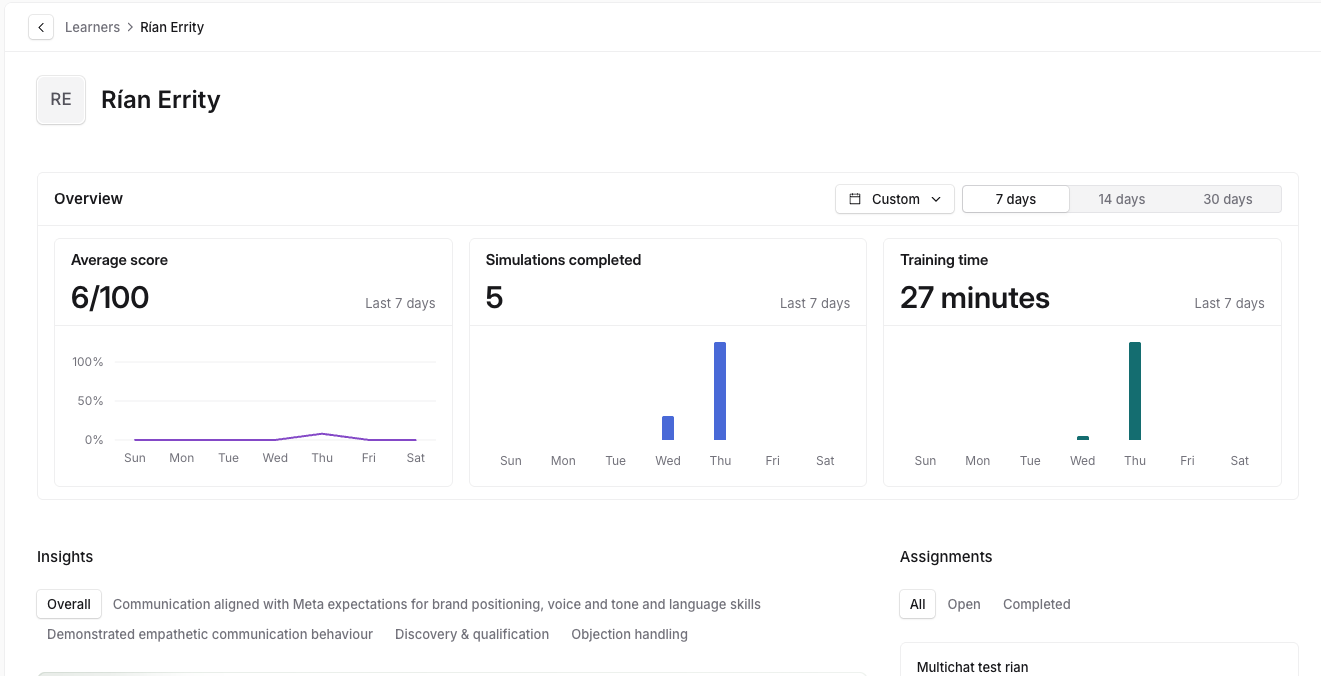The image size is (1321, 676).
Task: Click Thursday bar in Simulations completed chart
Action: [x=720, y=391]
